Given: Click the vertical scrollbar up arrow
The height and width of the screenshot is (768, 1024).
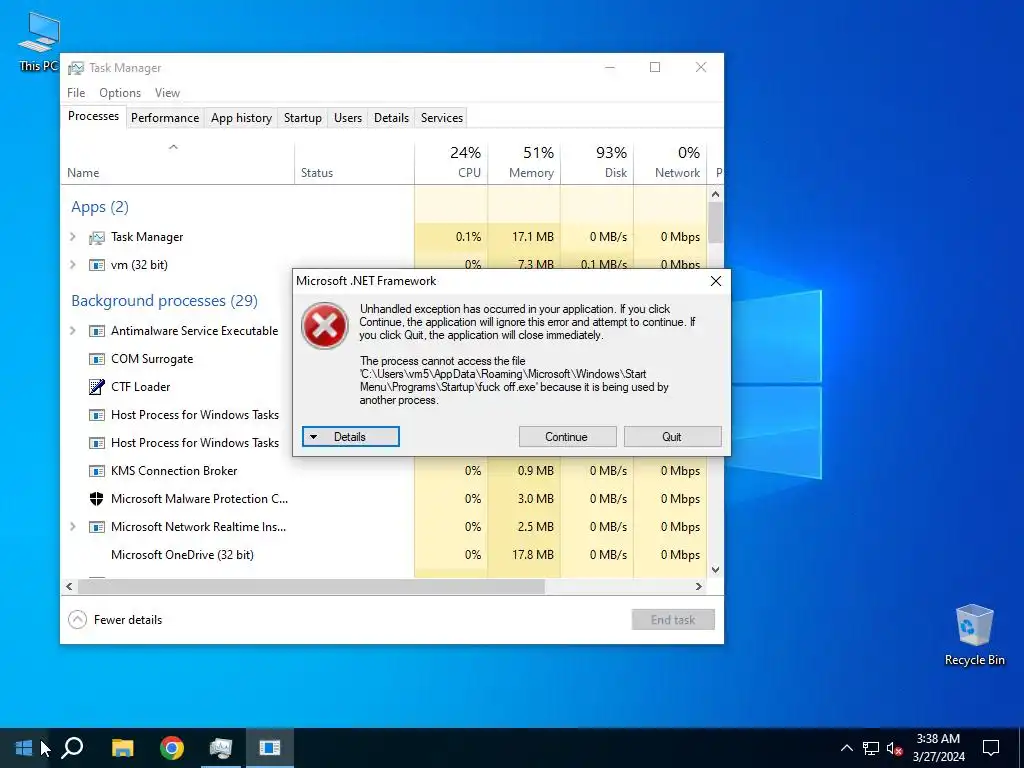Looking at the screenshot, I should coord(715,194).
